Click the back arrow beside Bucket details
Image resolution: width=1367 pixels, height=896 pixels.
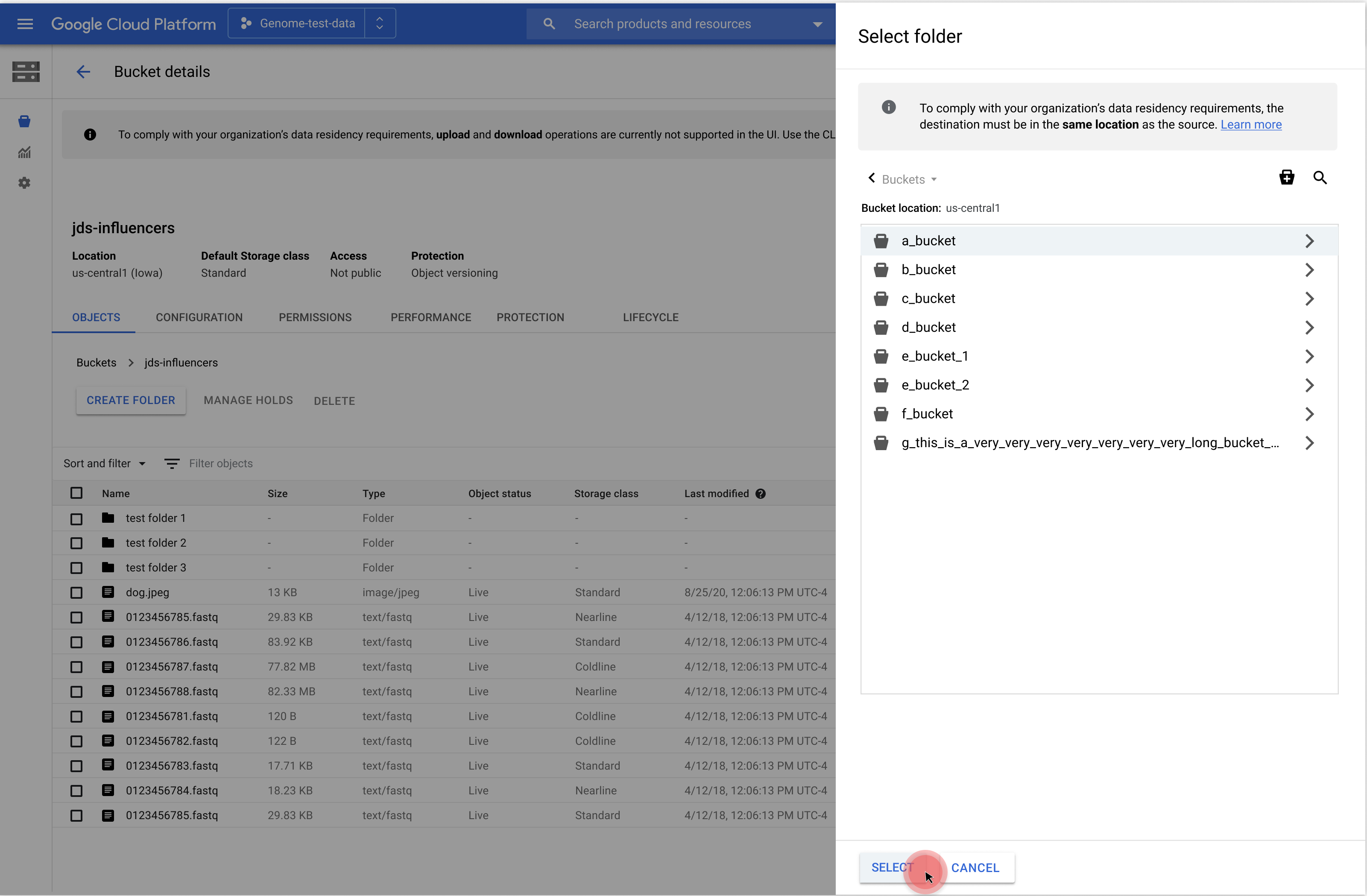83,72
